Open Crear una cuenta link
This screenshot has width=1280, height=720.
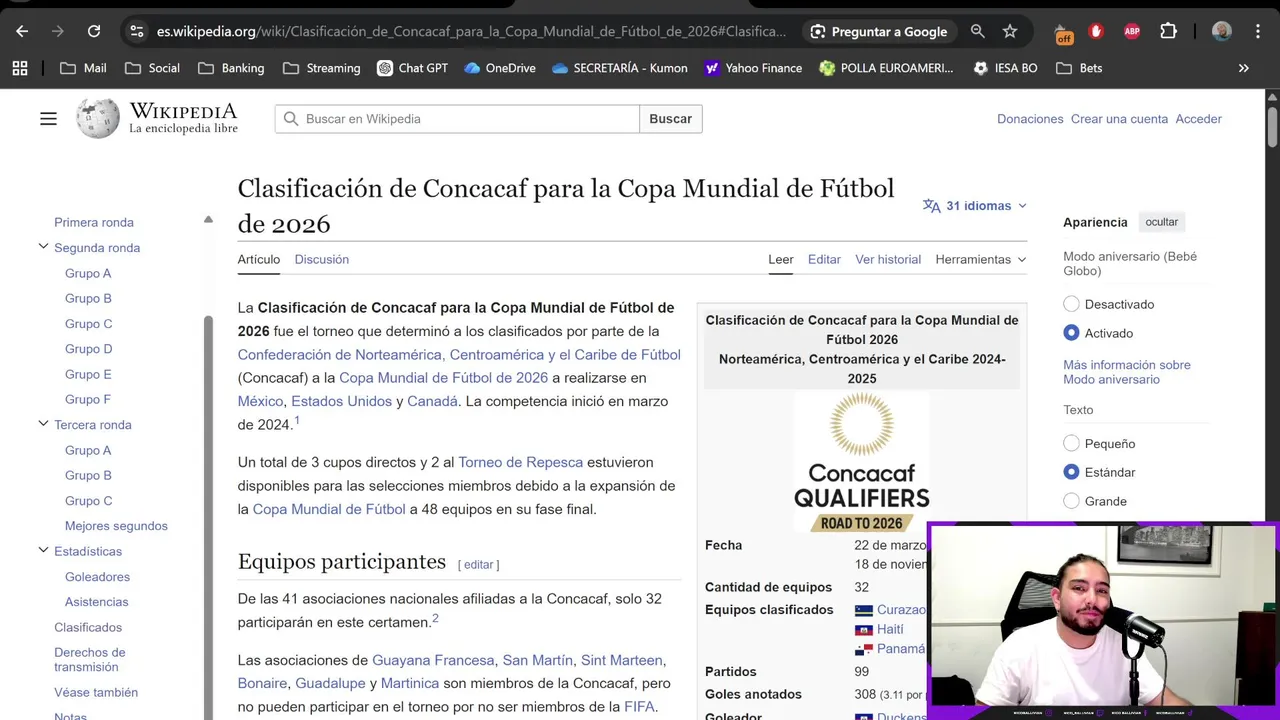click(1119, 119)
